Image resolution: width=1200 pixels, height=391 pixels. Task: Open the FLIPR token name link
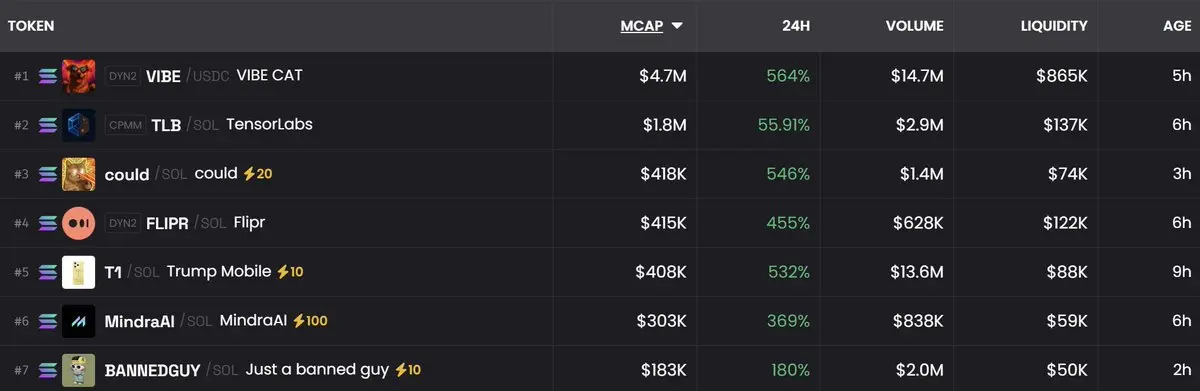click(x=167, y=223)
